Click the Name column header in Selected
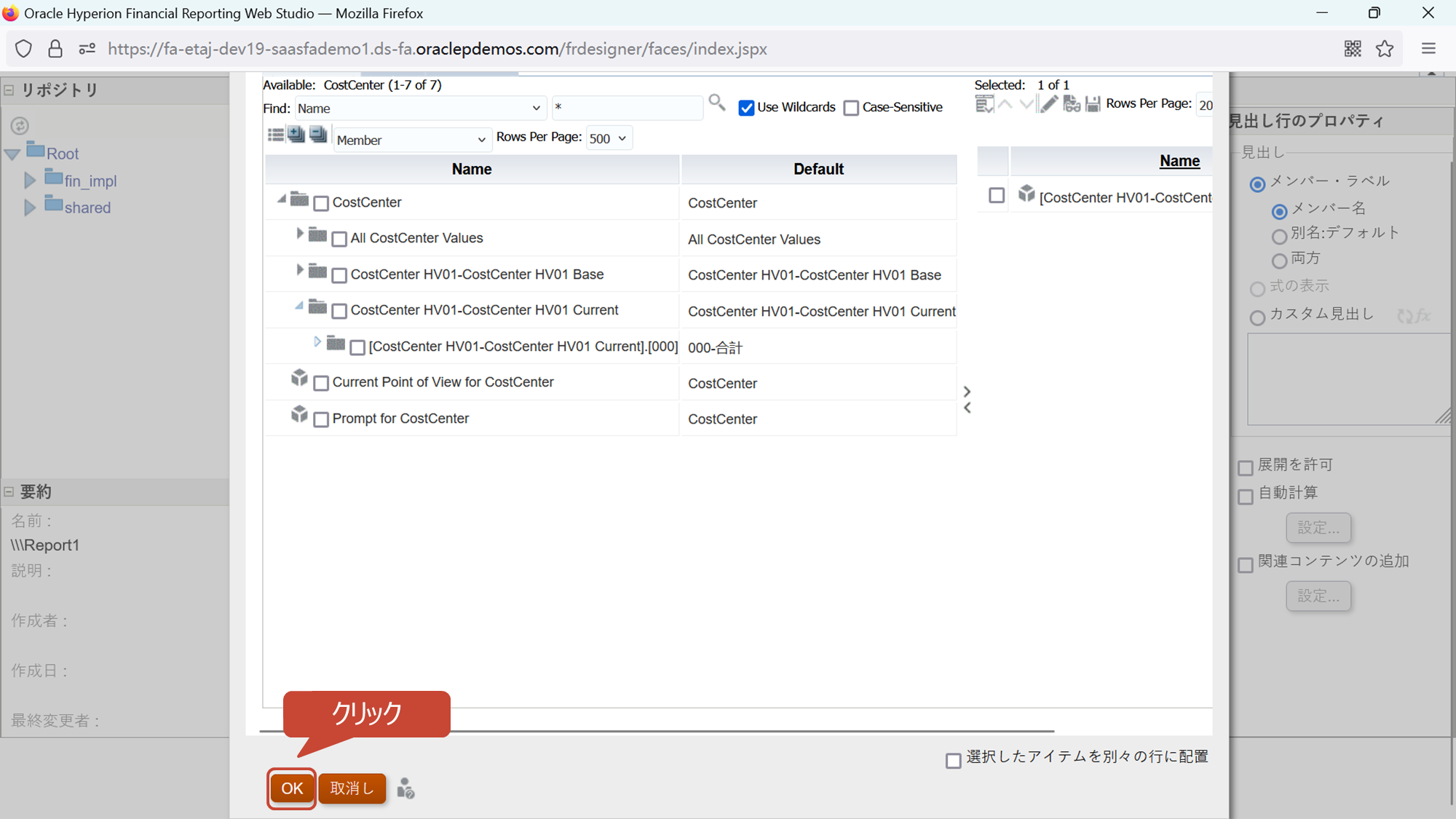This screenshot has height=819, width=1456. tap(1179, 161)
